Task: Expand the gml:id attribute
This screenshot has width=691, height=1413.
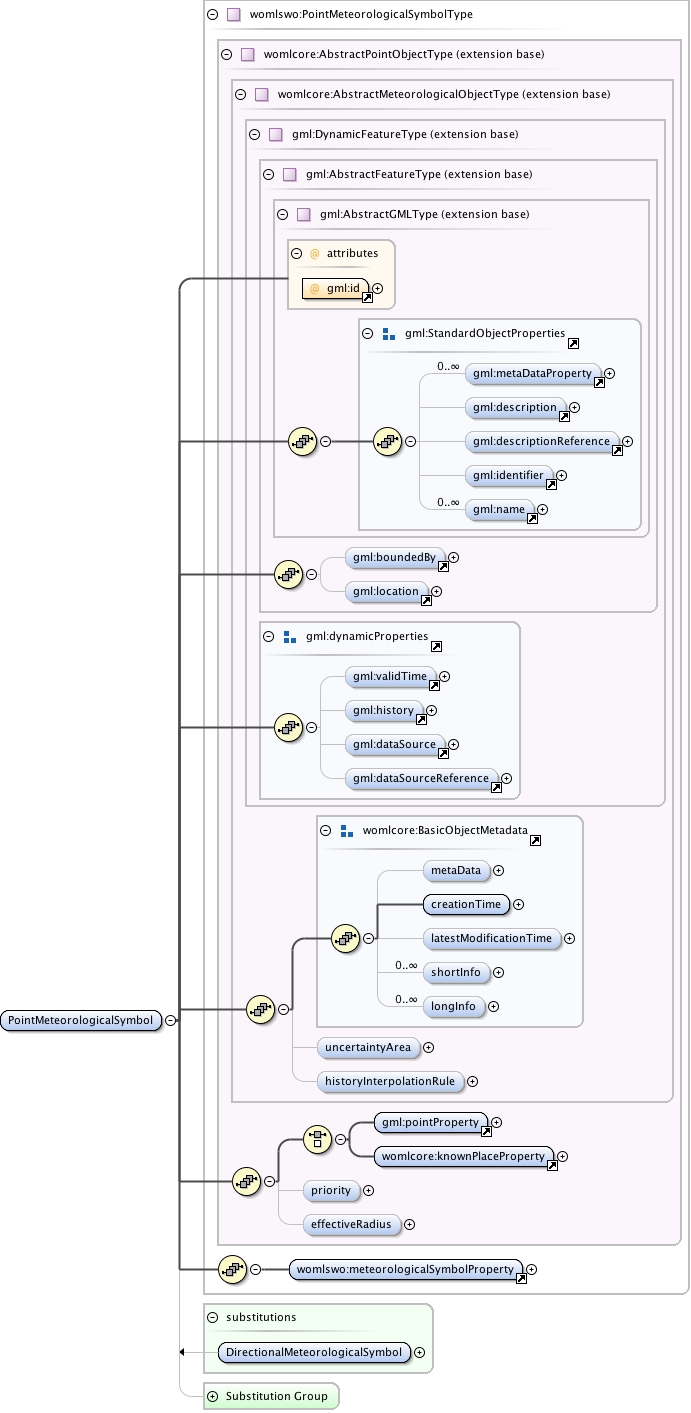Action: coord(378,289)
